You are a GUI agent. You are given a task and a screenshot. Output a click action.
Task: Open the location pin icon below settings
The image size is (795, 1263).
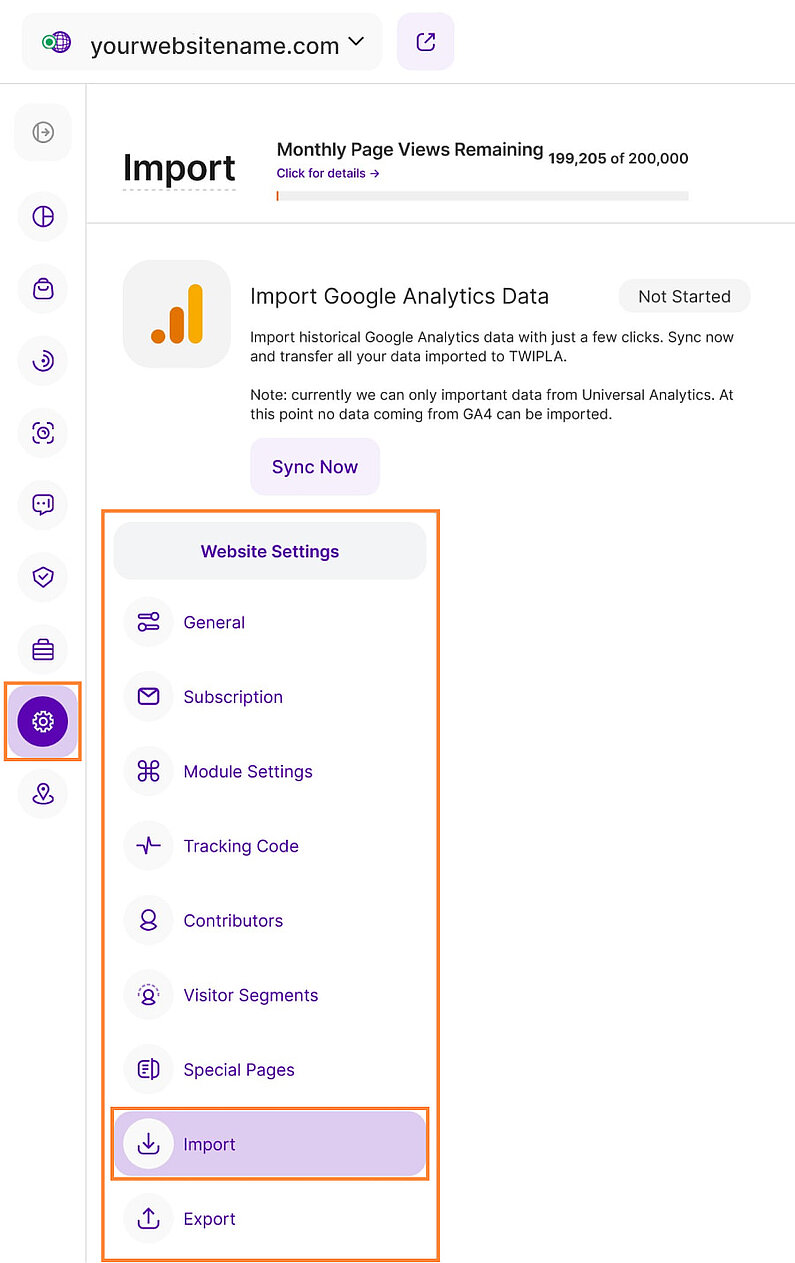(42, 793)
